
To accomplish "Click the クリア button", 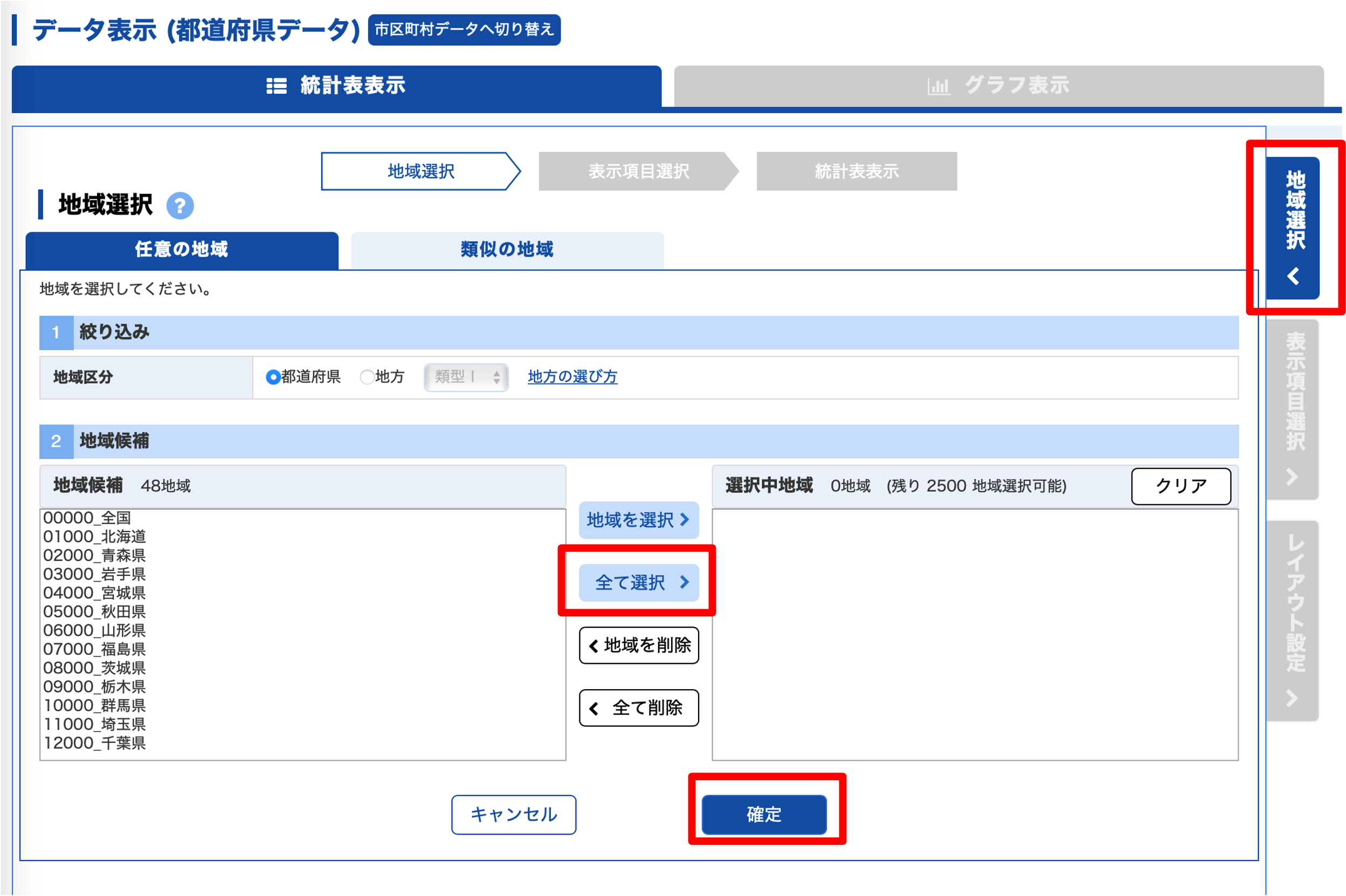I will pos(1181,487).
